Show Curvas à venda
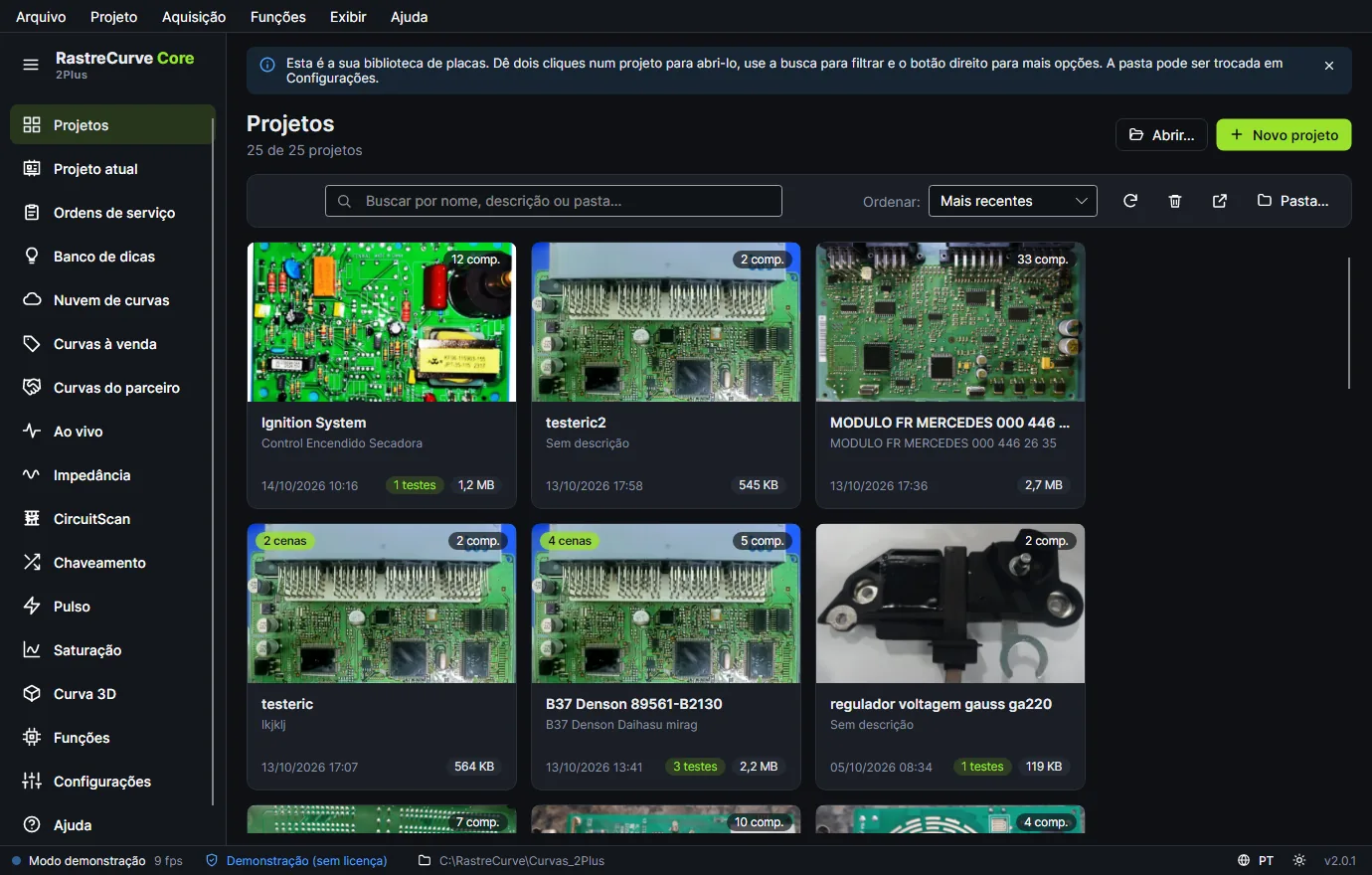1372x875 pixels. click(x=112, y=344)
